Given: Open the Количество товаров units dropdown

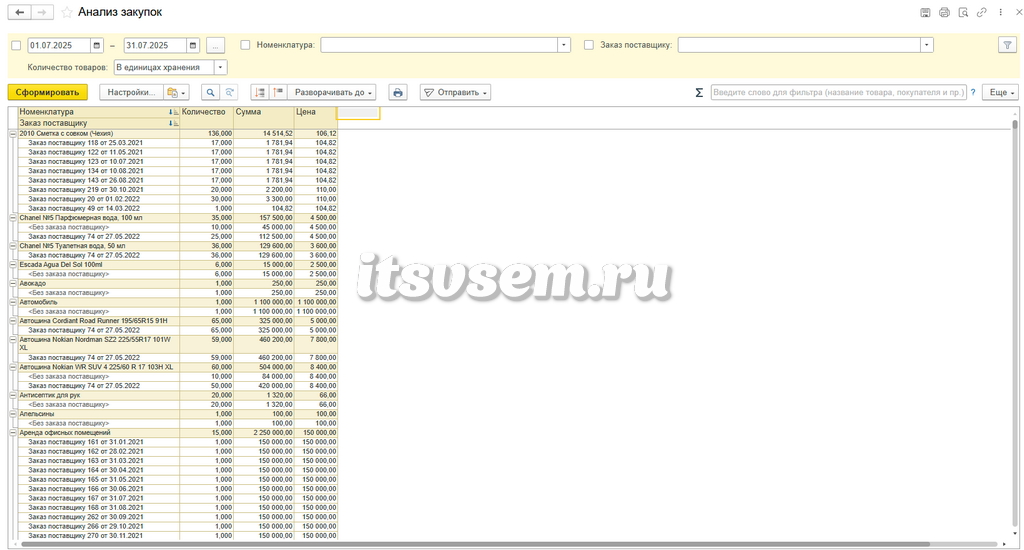Looking at the screenshot, I should (220, 67).
